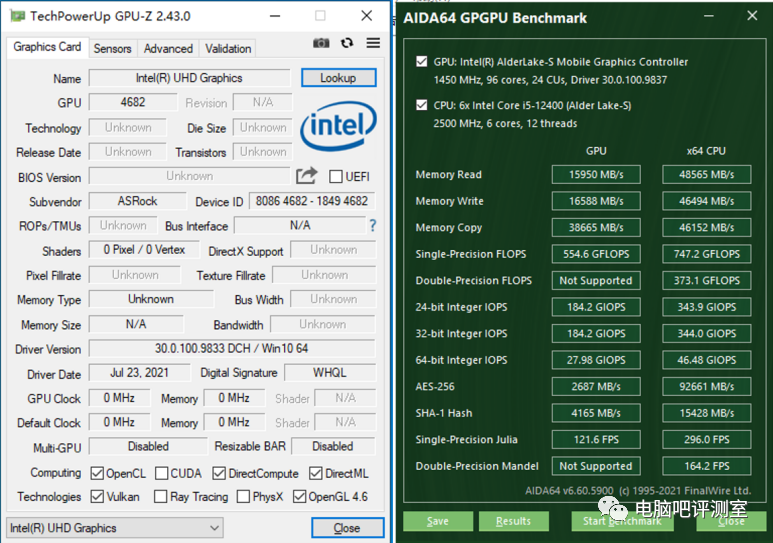Screen dimensions: 773x543
Task: Click the Save button in AIDA64
Action: click(438, 521)
